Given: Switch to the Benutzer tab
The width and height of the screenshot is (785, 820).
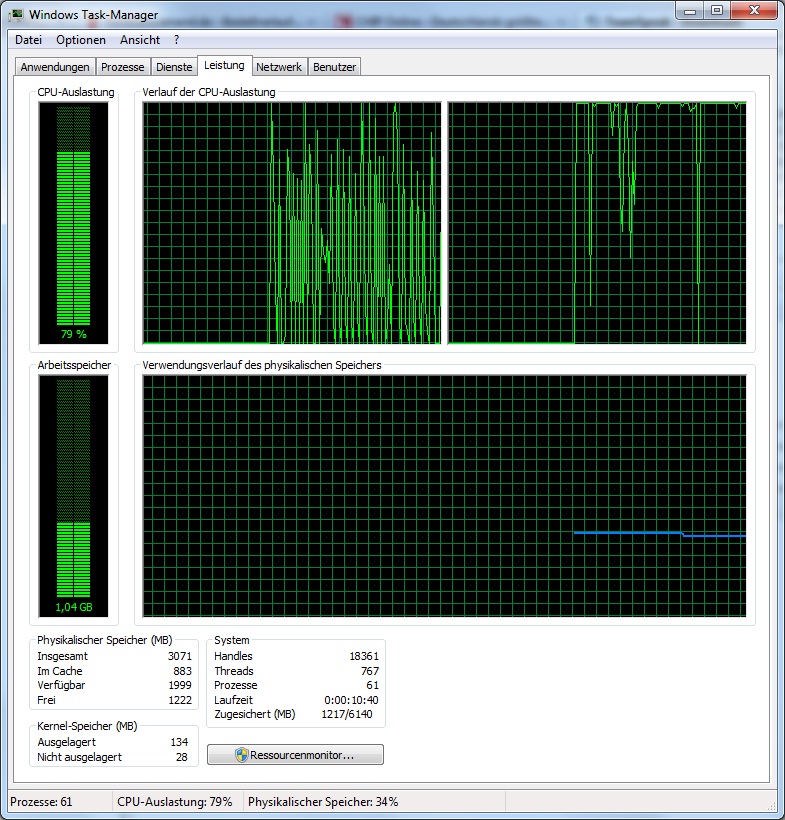Looking at the screenshot, I should click(x=334, y=67).
